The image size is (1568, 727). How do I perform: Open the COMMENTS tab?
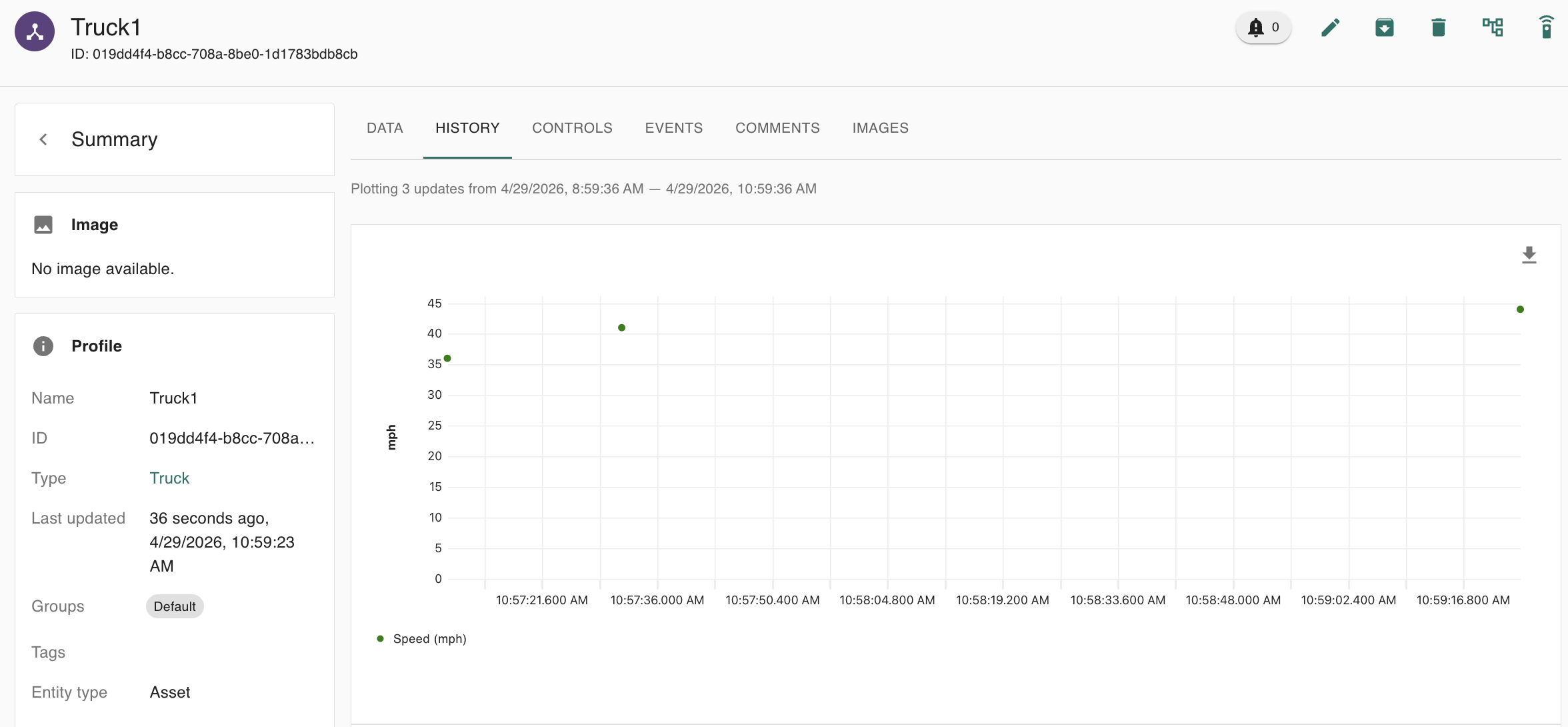(777, 128)
